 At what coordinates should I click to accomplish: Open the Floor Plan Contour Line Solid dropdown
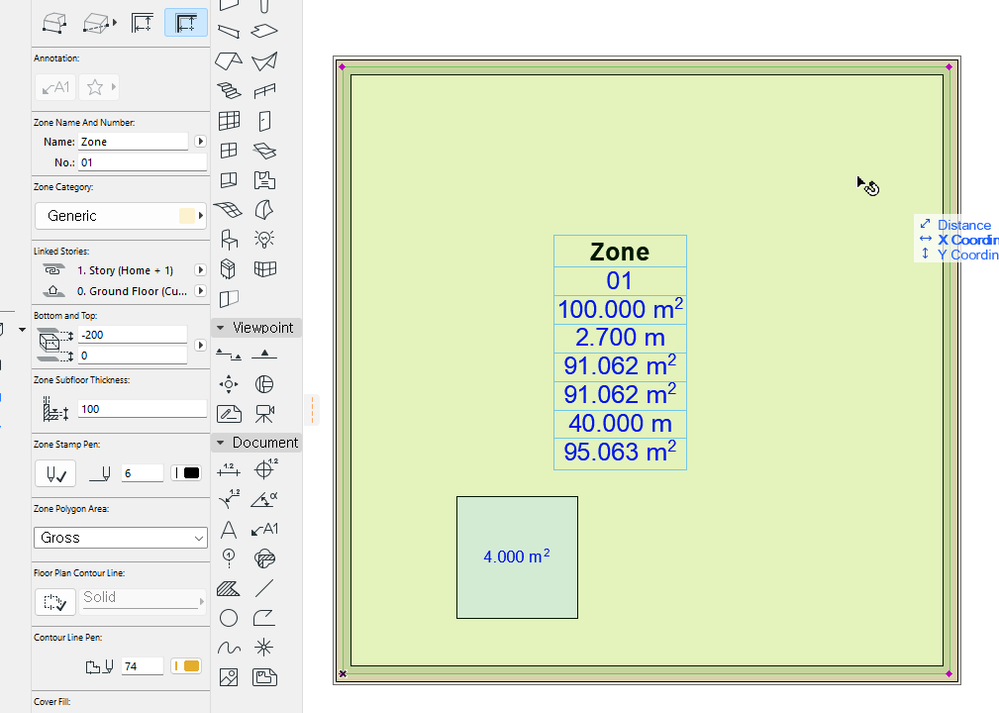click(142, 597)
